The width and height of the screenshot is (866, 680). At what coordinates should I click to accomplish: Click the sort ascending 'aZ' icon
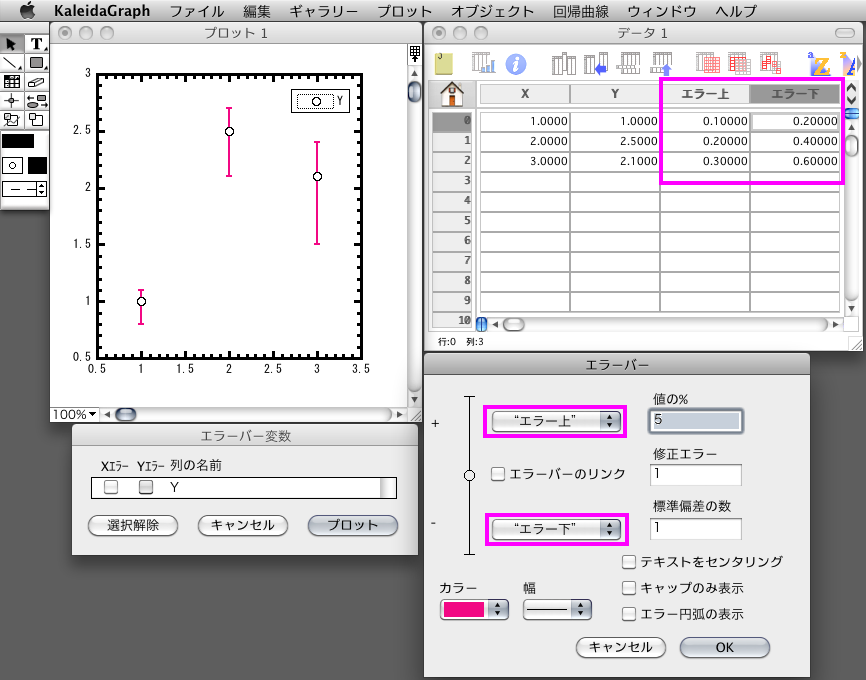coord(819,64)
